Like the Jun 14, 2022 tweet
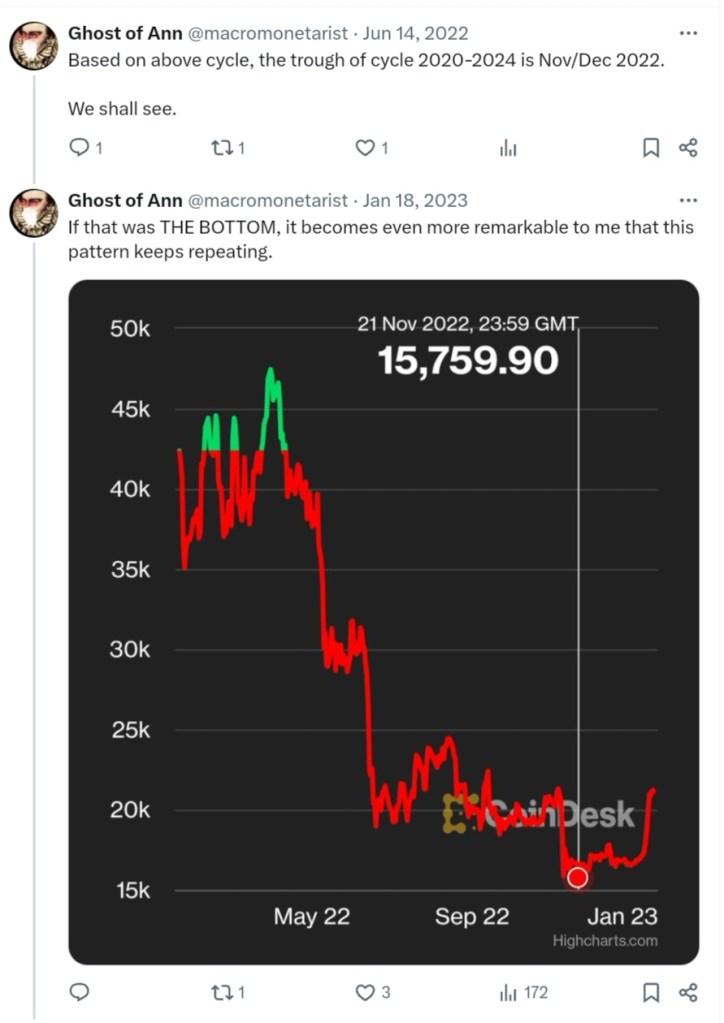724x1023 pixels. (366, 148)
